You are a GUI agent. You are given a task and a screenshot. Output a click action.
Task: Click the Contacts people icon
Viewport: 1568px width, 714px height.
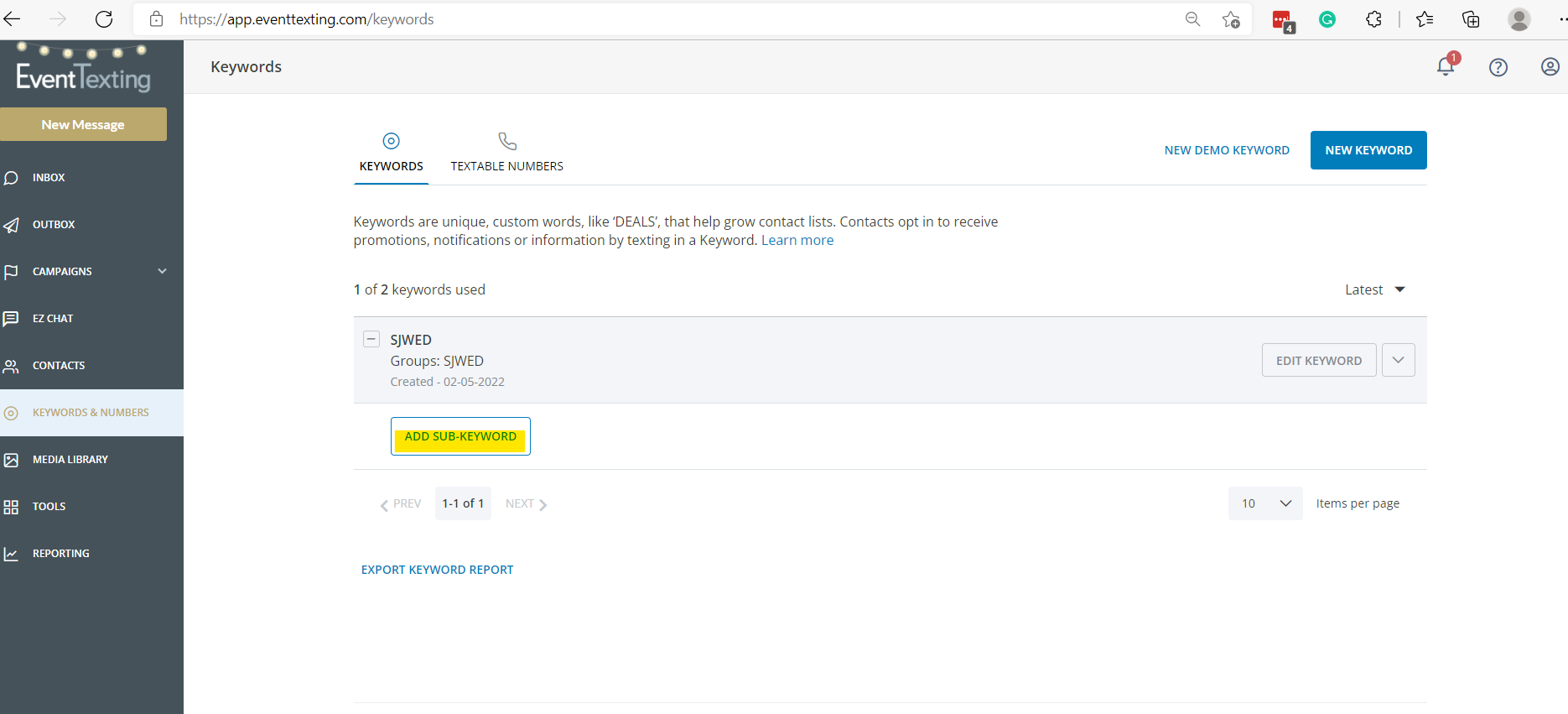coord(11,366)
